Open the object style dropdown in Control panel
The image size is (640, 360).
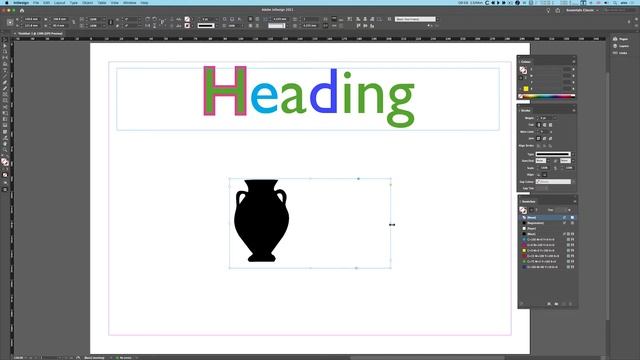point(416,19)
